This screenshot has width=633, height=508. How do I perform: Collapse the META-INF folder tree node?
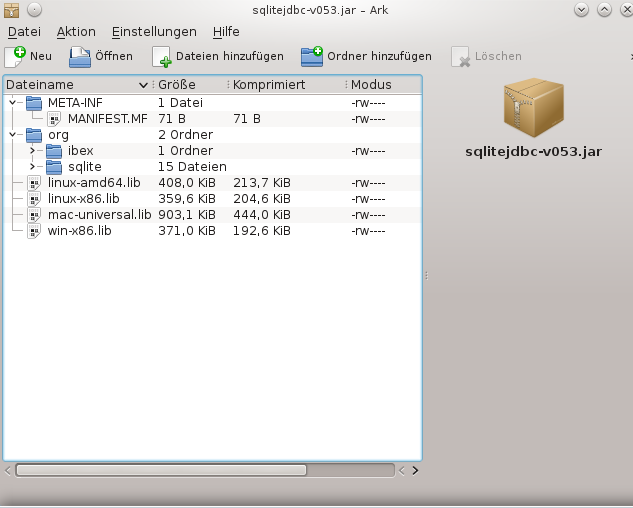point(13,103)
